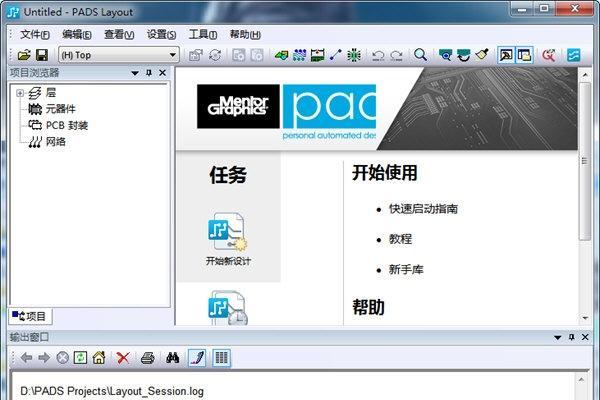This screenshot has width=600, height=400.
Task: Click the grayed Properties toolbar icon
Action: (x=196, y=55)
